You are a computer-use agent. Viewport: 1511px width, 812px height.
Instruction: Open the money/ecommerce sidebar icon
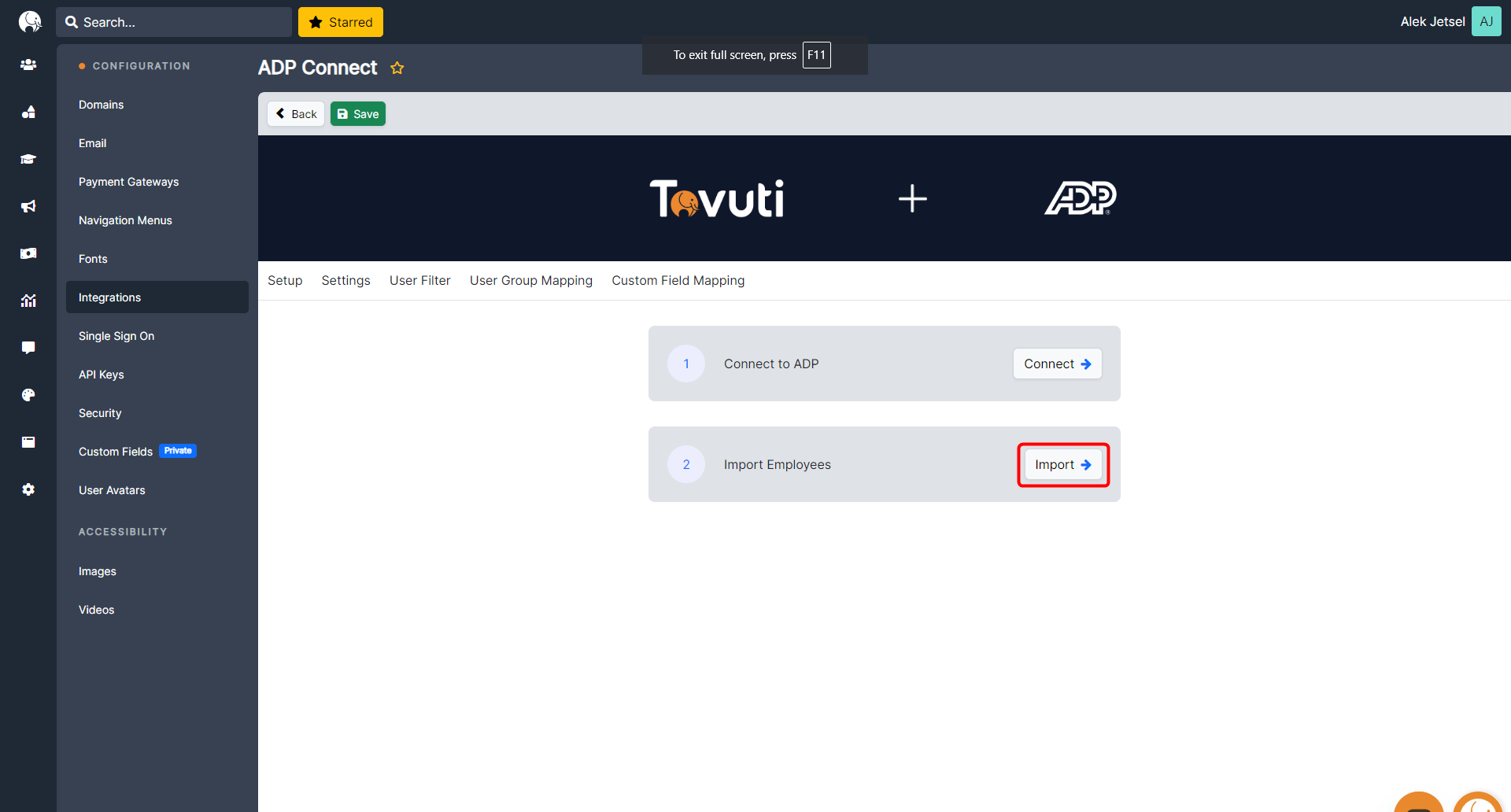pyautogui.click(x=28, y=253)
